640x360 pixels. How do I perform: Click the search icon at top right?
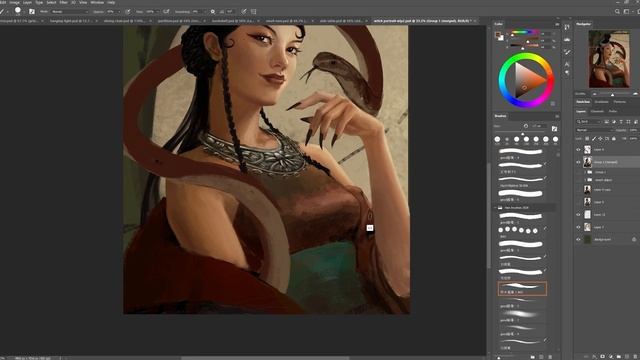point(617,11)
